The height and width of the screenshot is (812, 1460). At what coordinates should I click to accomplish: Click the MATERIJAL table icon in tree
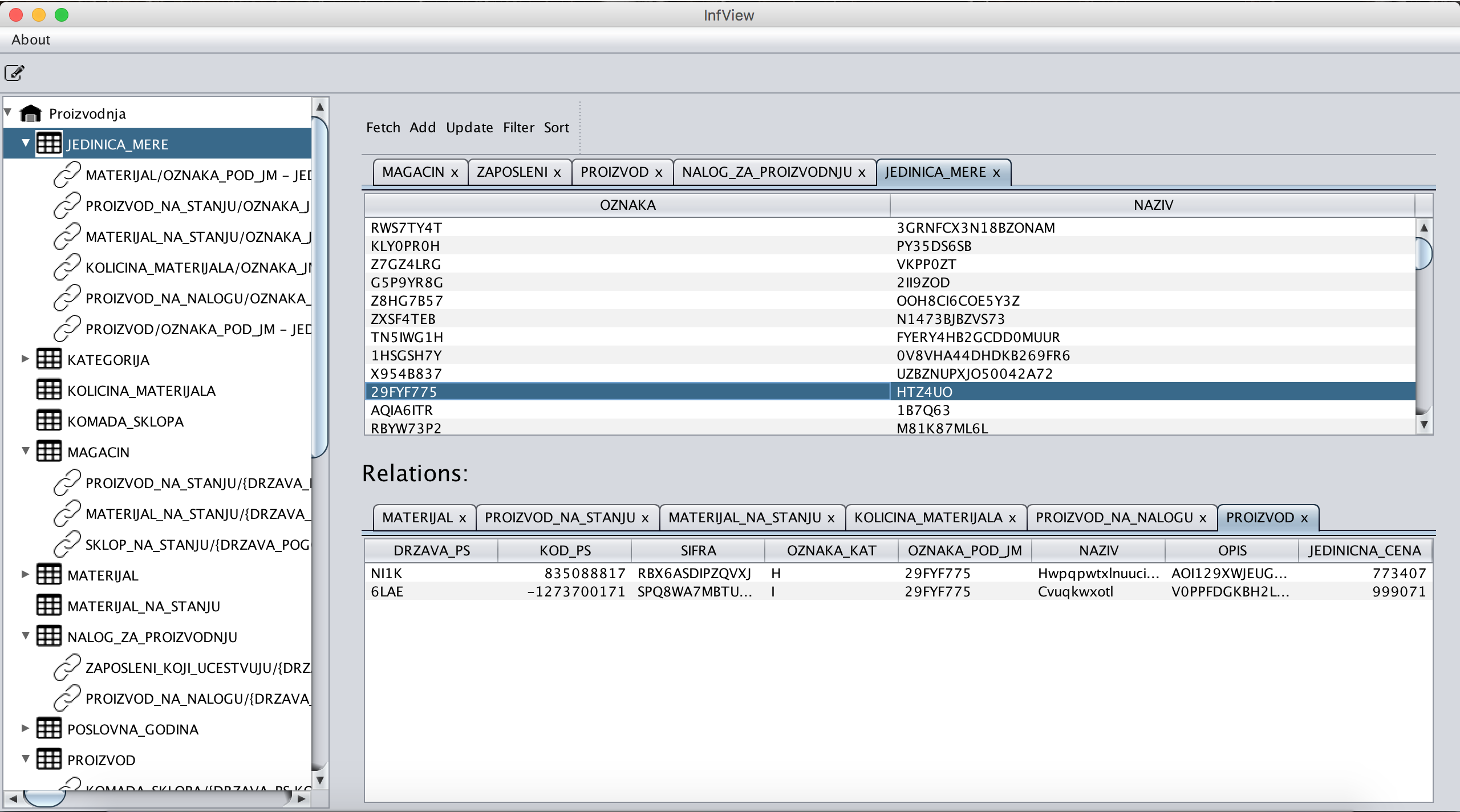48,575
